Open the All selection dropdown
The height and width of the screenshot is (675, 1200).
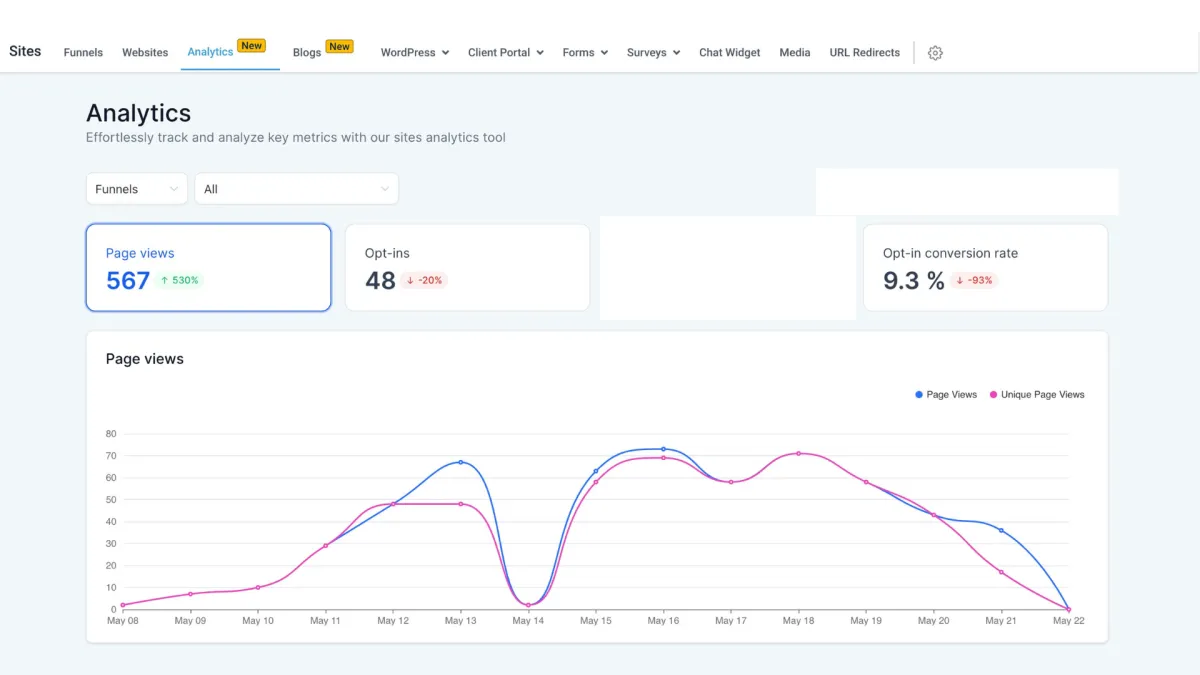[x=296, y=189]
